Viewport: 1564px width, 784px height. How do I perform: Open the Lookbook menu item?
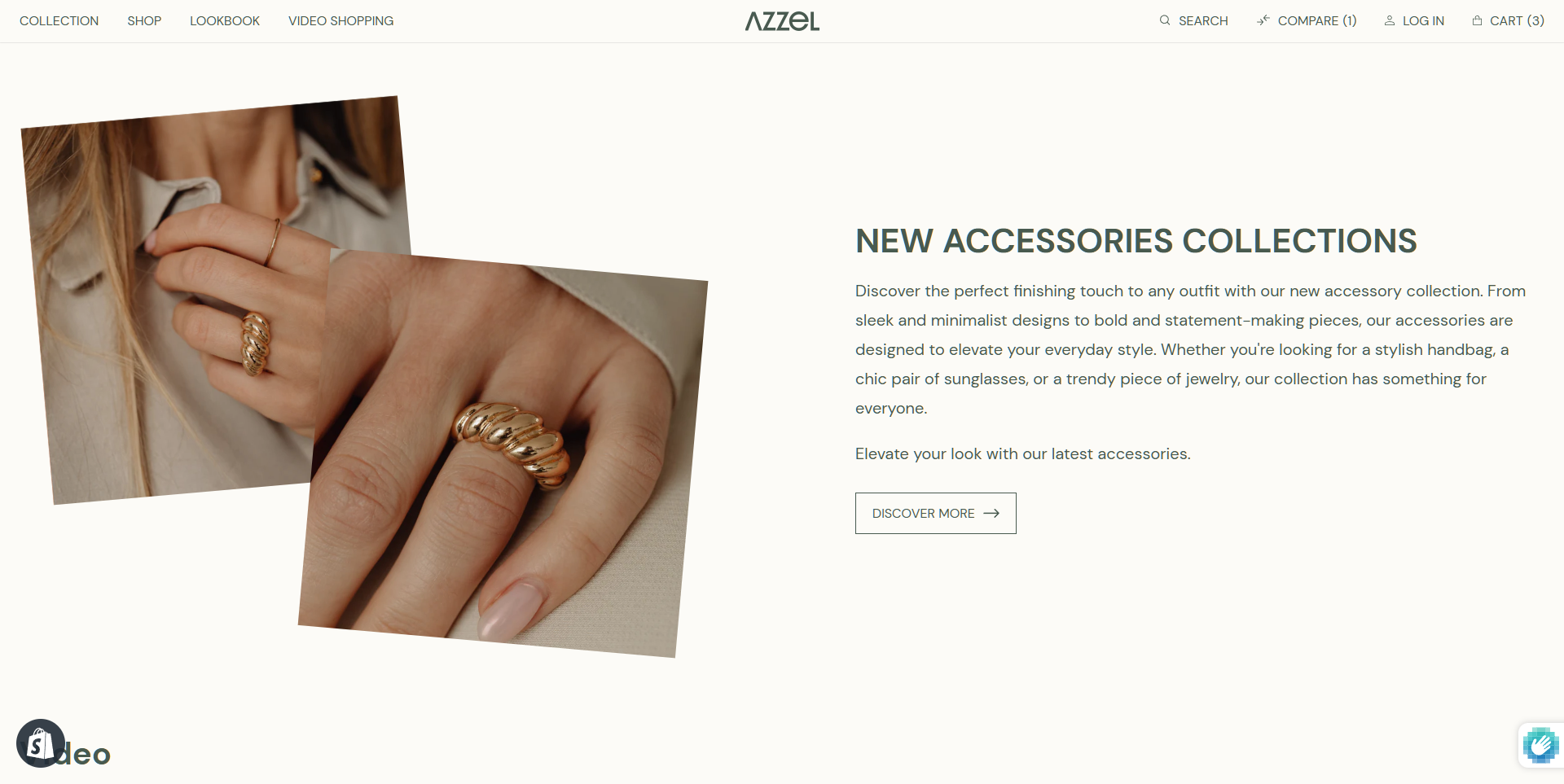pos(225,20)
